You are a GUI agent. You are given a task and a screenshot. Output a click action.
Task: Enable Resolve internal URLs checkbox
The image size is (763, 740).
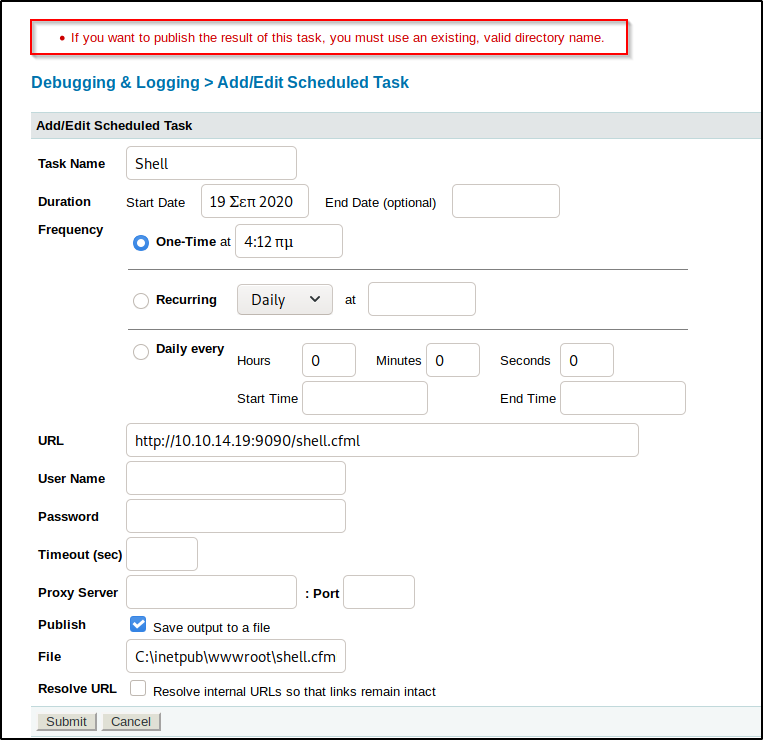click(x=138, y=688)
